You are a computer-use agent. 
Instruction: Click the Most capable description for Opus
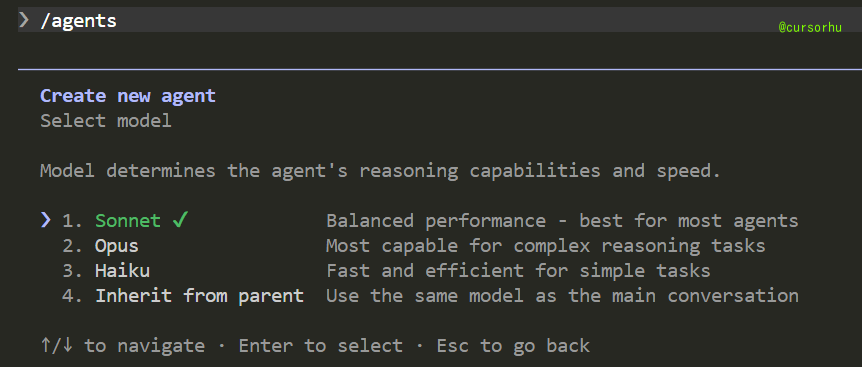(x=545, y=246)
